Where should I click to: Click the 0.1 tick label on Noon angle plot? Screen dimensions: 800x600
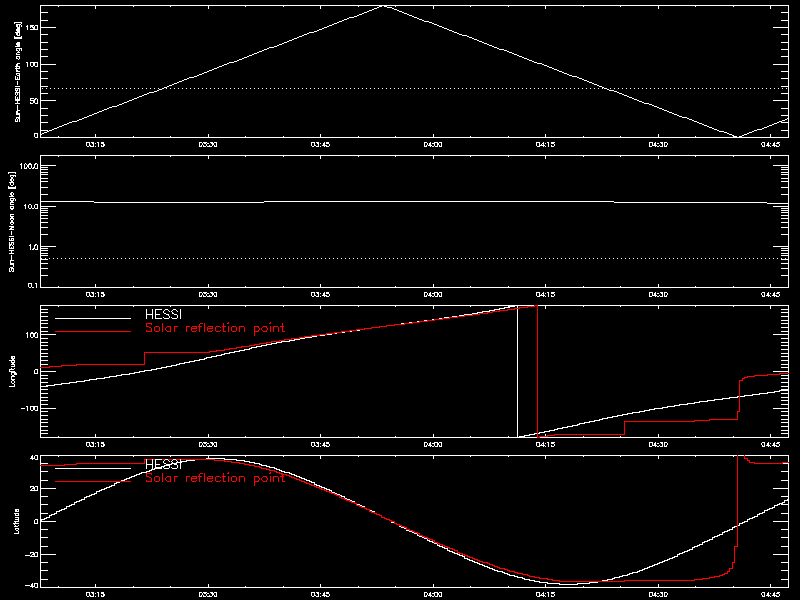(33, 286)
